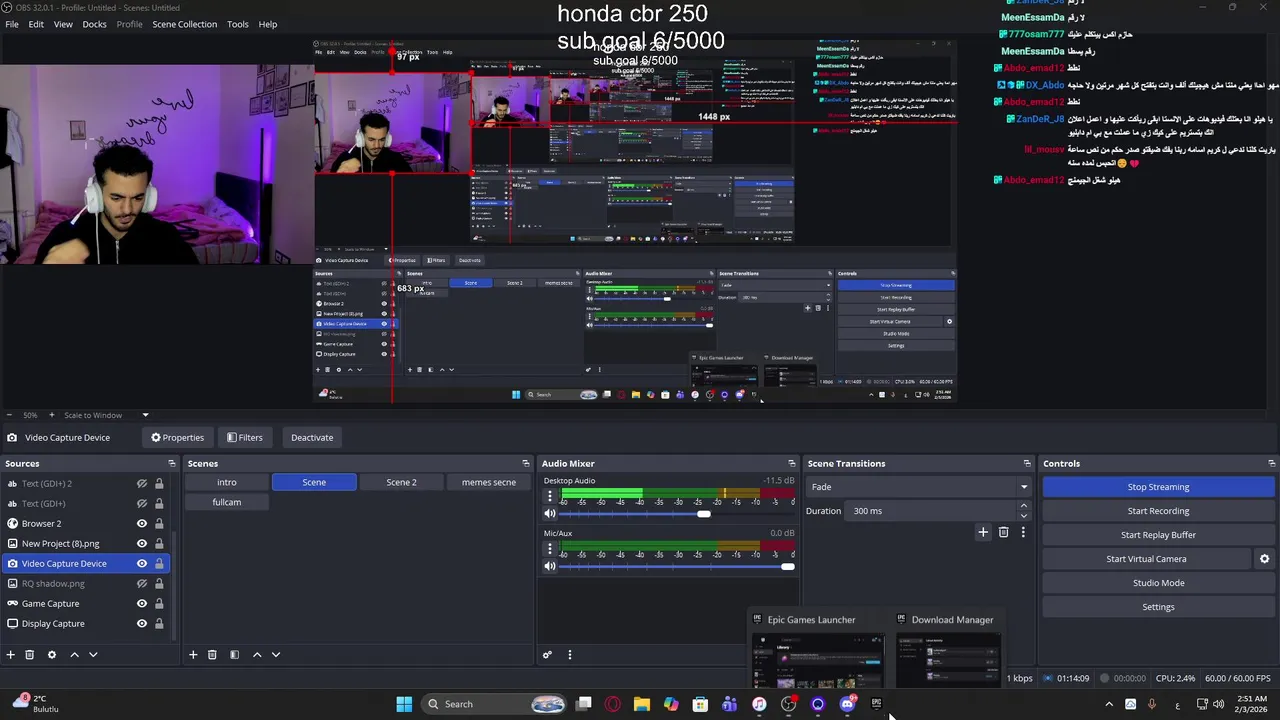The height and width of the screenshot is (720, 1280).
Task: Open advanced audio properties gears icon
Action: (547, 655)
